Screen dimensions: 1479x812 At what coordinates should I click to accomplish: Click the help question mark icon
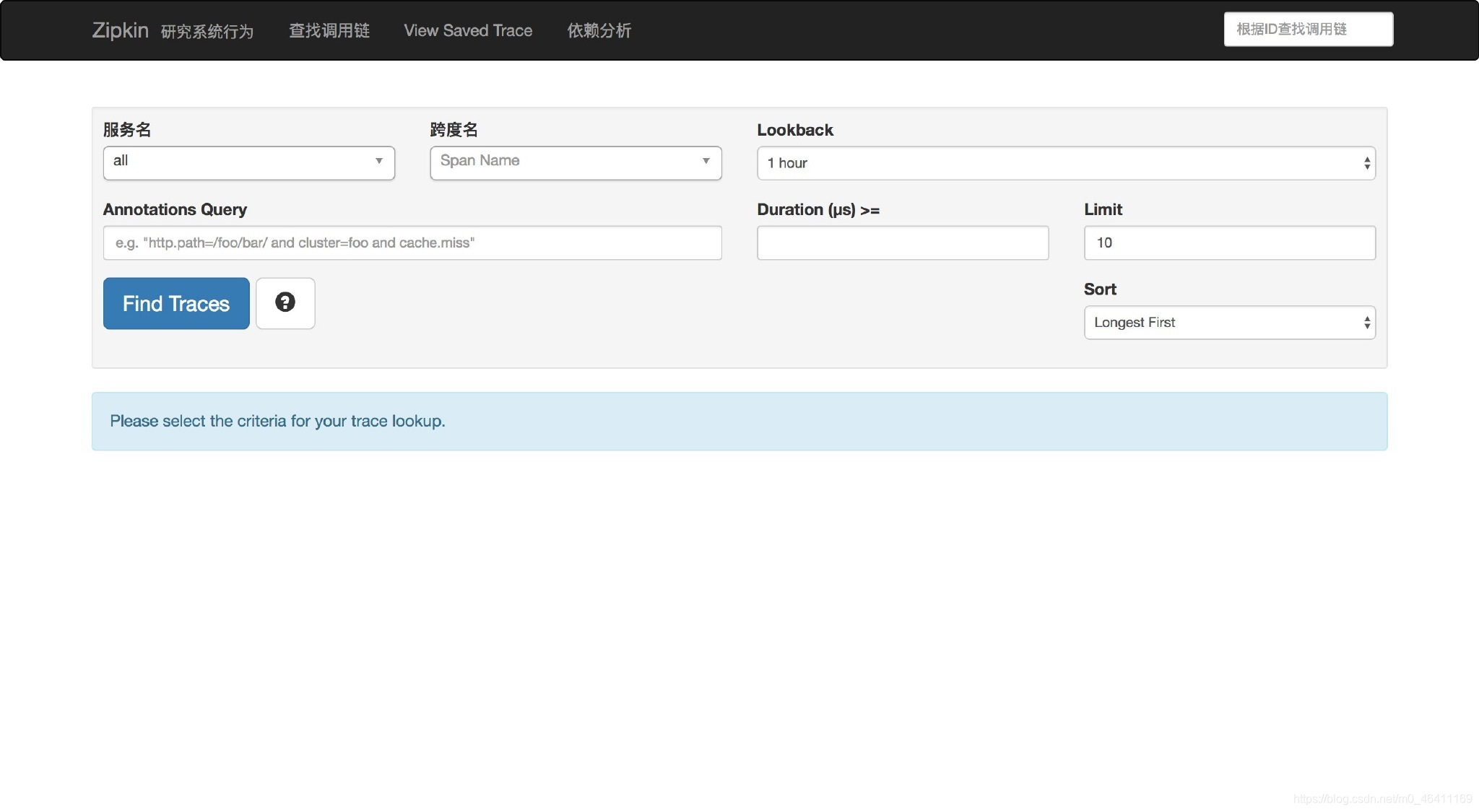click(285, 303)
